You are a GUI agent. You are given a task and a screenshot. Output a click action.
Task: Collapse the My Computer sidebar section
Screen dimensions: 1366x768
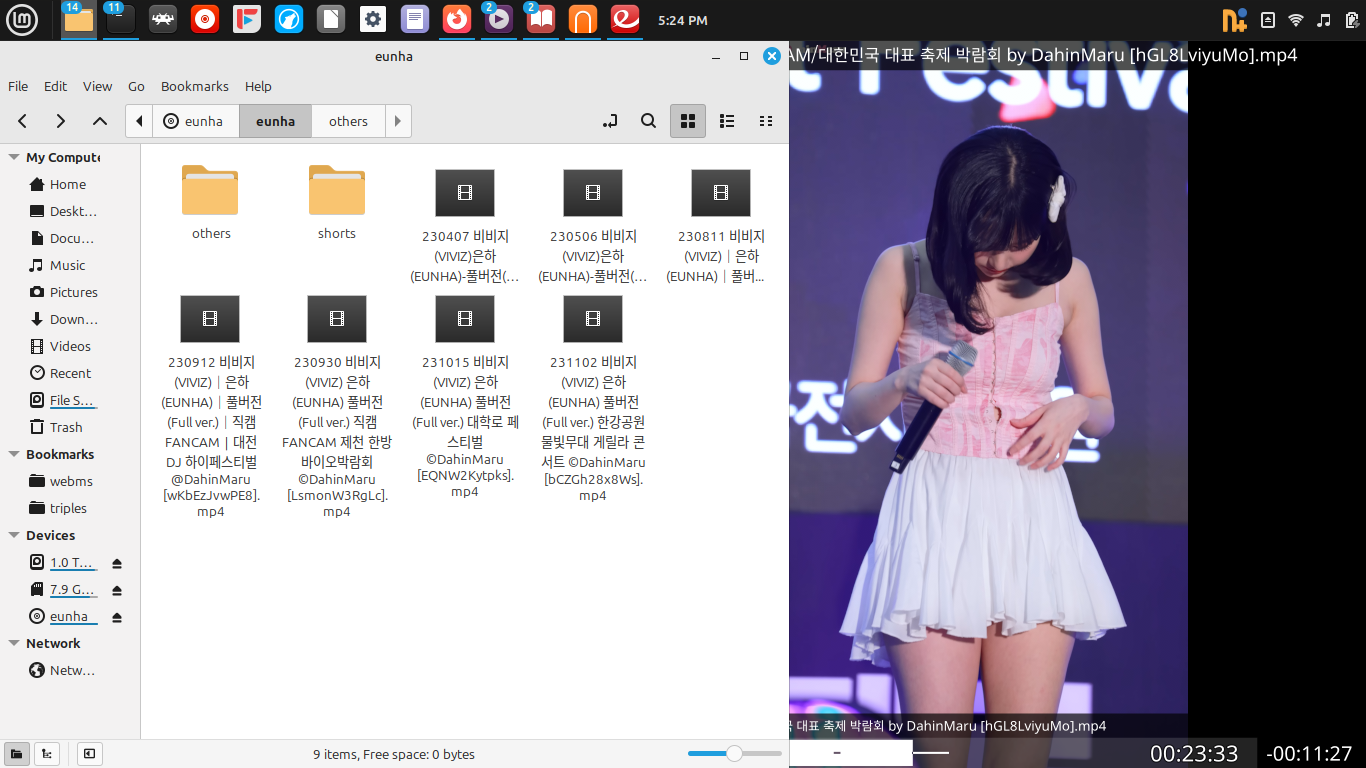pos(14,157)
